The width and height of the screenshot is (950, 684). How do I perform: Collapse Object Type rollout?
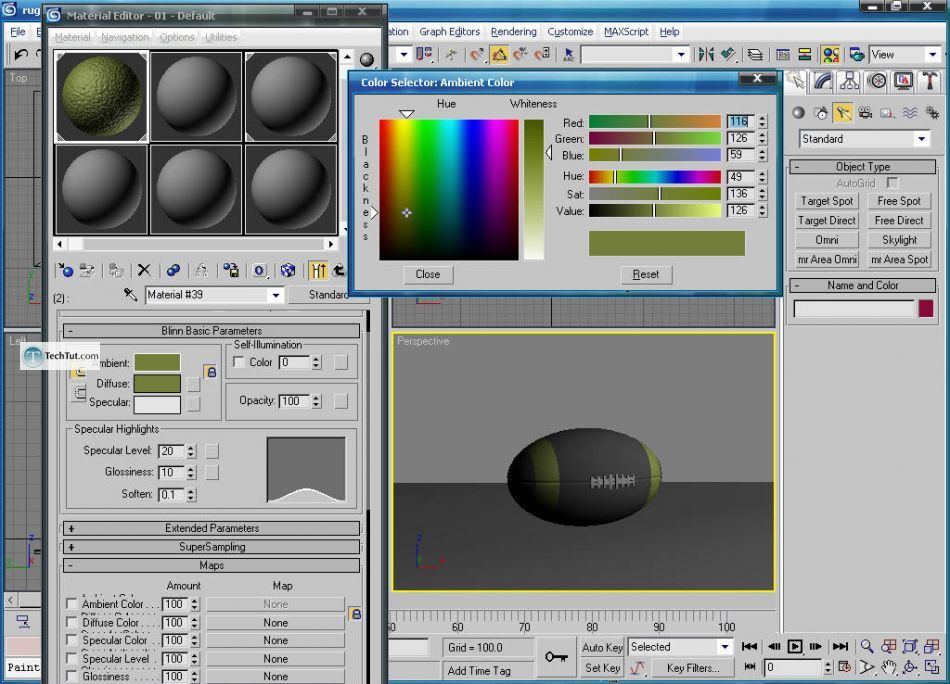(x=863, y=167)
